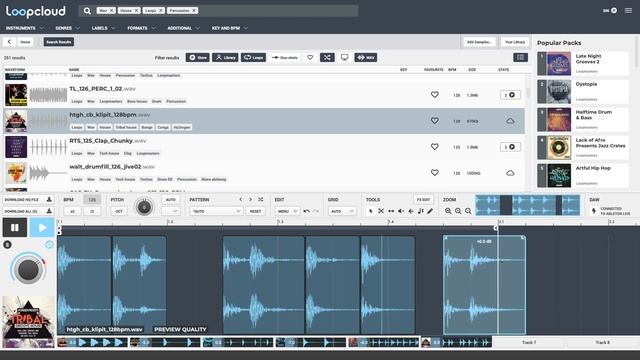
Task: Go to Home tab
Action: (25, 42)
